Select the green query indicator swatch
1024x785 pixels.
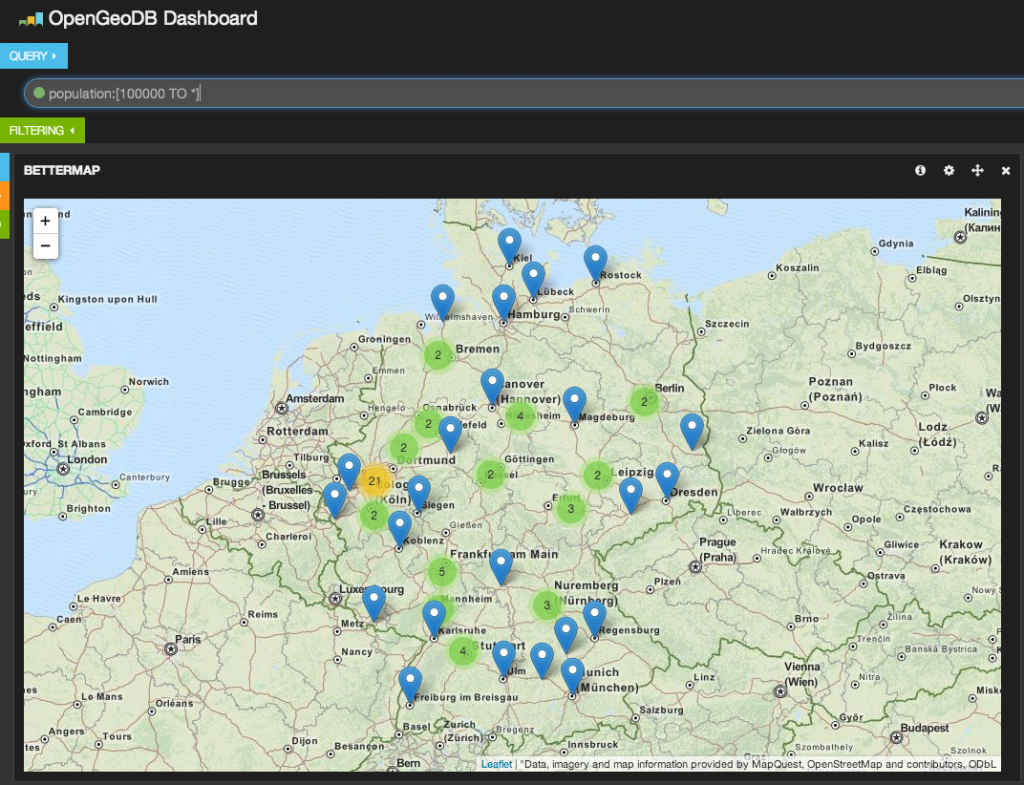tap(37, 92)
